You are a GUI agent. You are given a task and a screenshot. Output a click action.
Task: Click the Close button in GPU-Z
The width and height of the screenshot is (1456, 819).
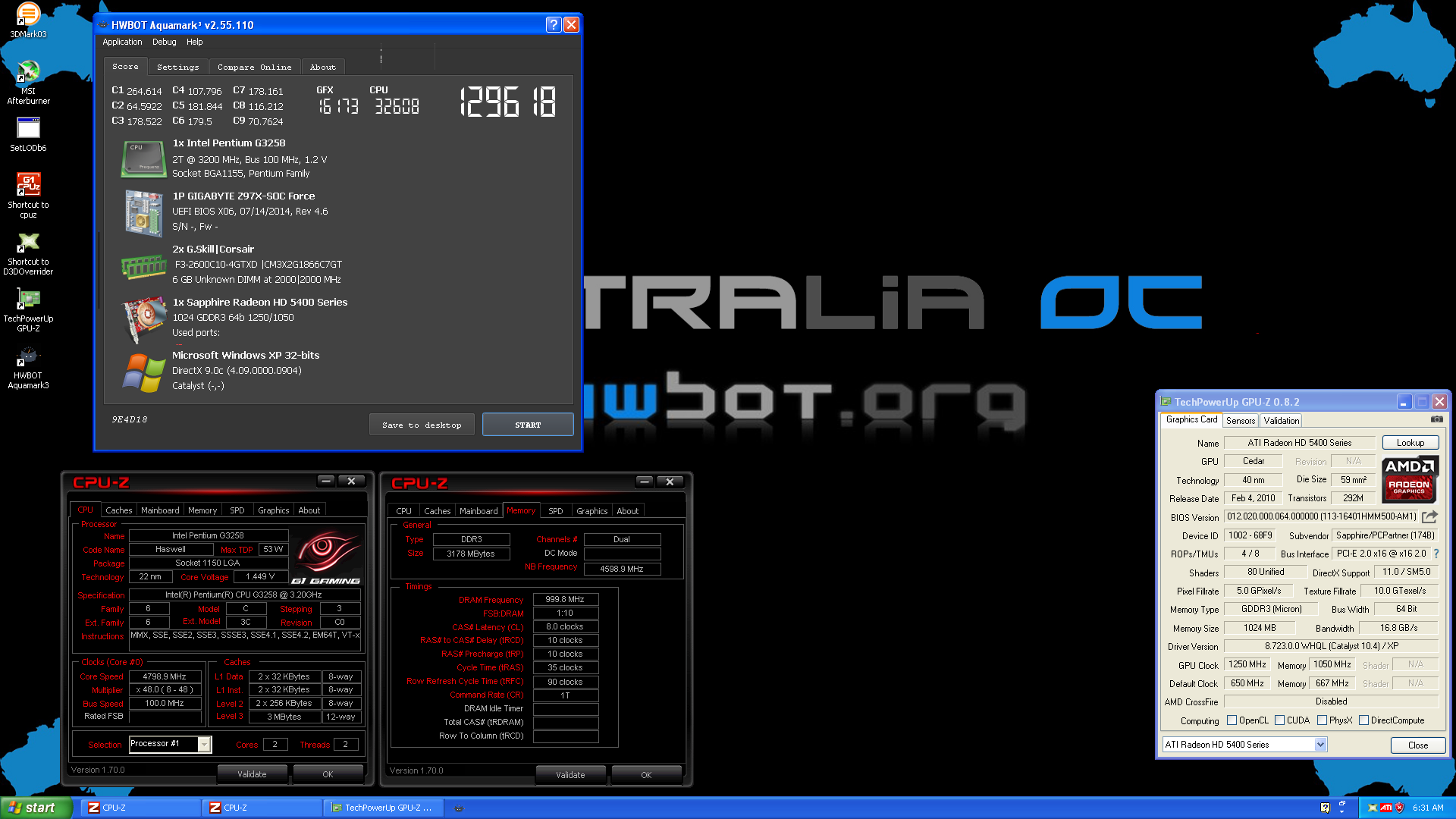pyautogui.click(x=1418, y=745)
